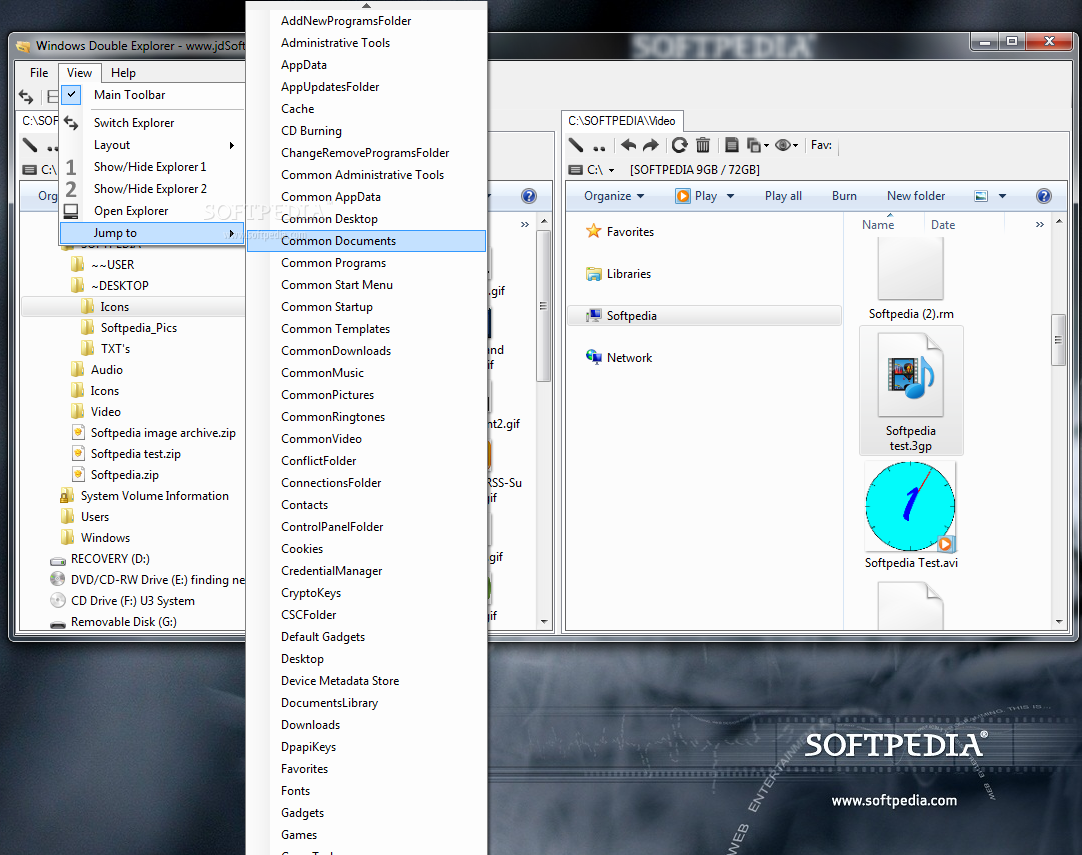Click the Libraries icon in navigation pane
Image resolution: width=1082 pixels, height=855 pixels.
point(593,274)
